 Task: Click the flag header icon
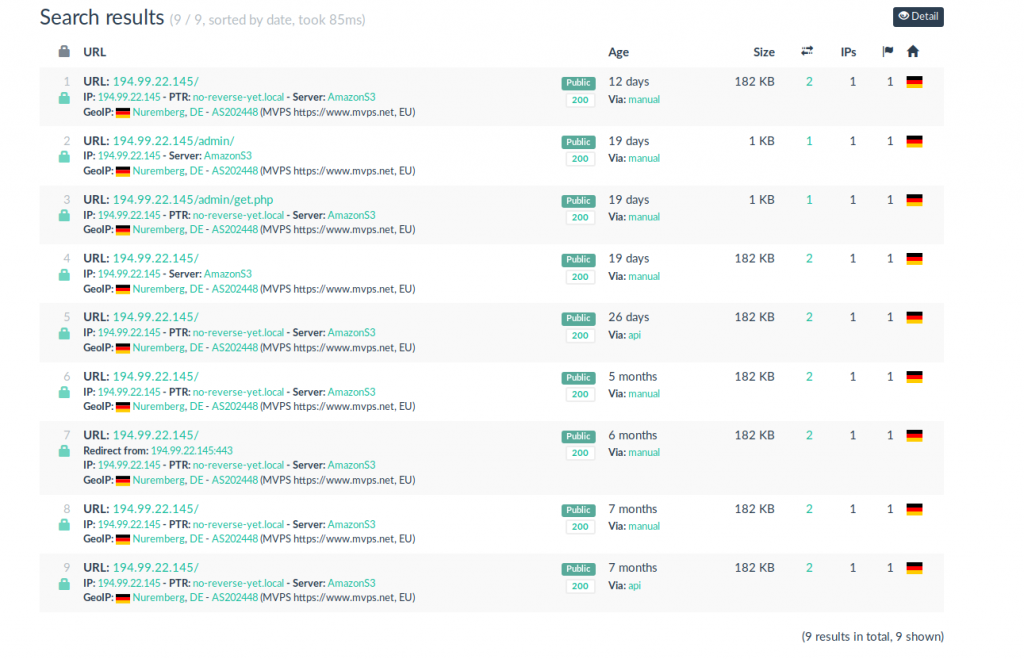[888, 52]
